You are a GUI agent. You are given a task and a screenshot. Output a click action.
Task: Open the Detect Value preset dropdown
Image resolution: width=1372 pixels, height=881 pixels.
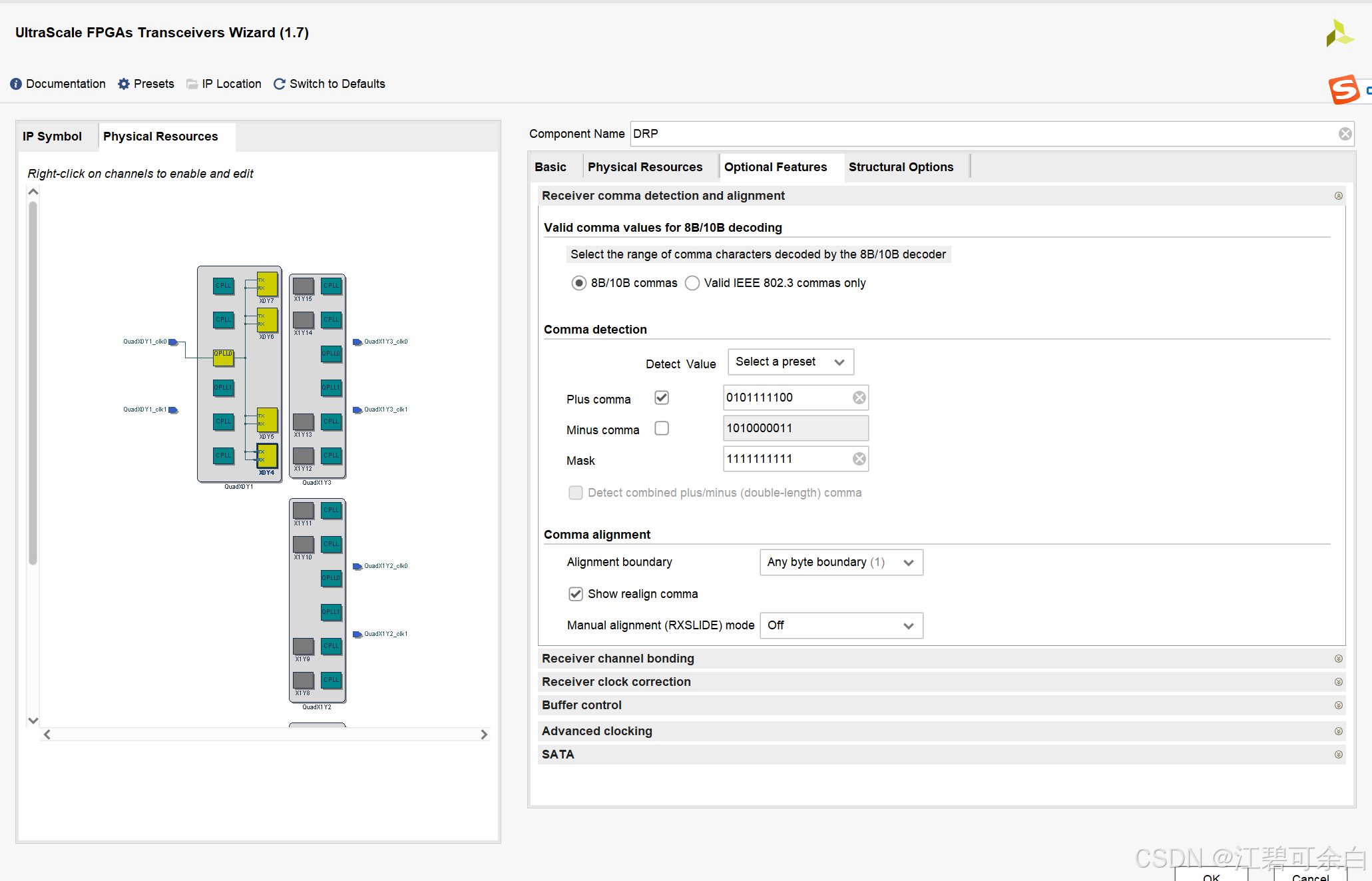(790, 362)
